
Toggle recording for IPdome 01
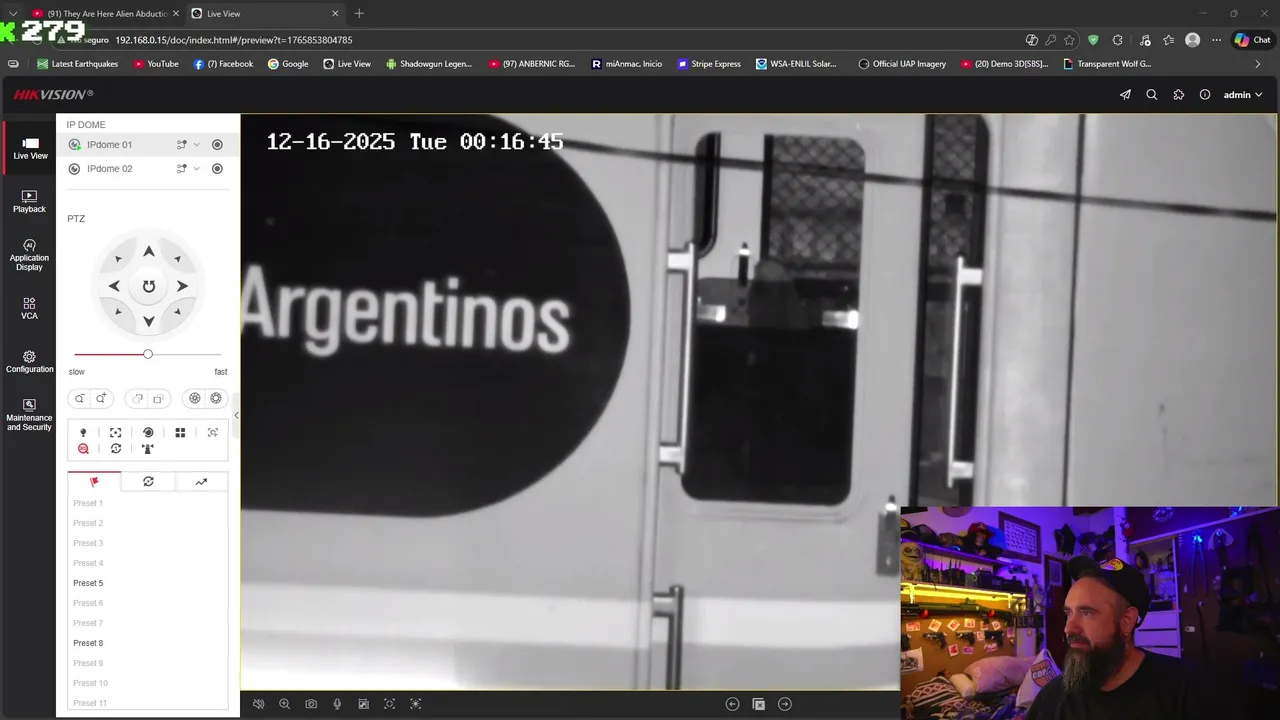(x=217, y=145)
